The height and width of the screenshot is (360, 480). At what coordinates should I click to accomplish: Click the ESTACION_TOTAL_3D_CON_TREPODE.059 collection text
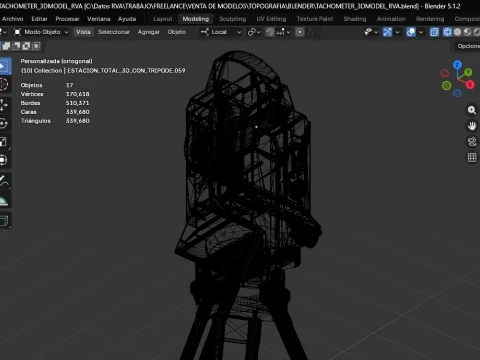click(x=126, y=71)
